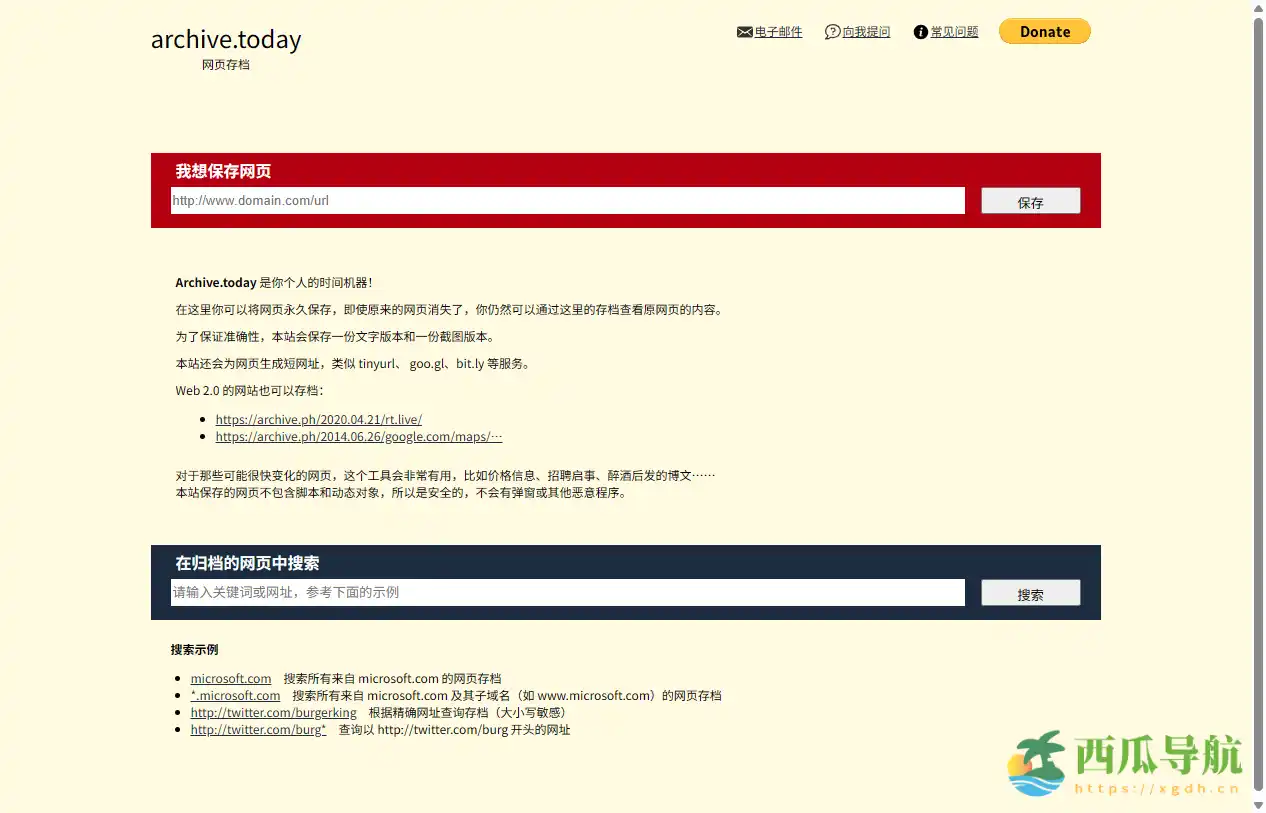This screenshot has width=1266, height=813.
Task: Open the twitter.com/burg* wildcard example link
Action: (258, 729)
